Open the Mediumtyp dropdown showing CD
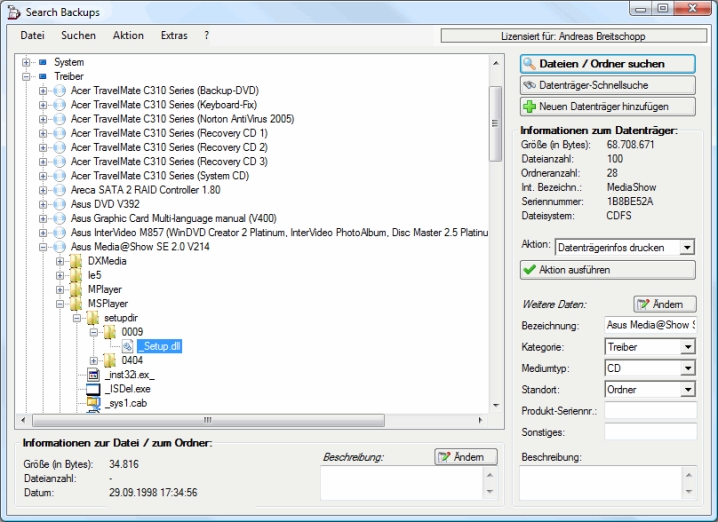Viewport: 718px width, 522px height. pyautogui.click(x=687, y=368)
